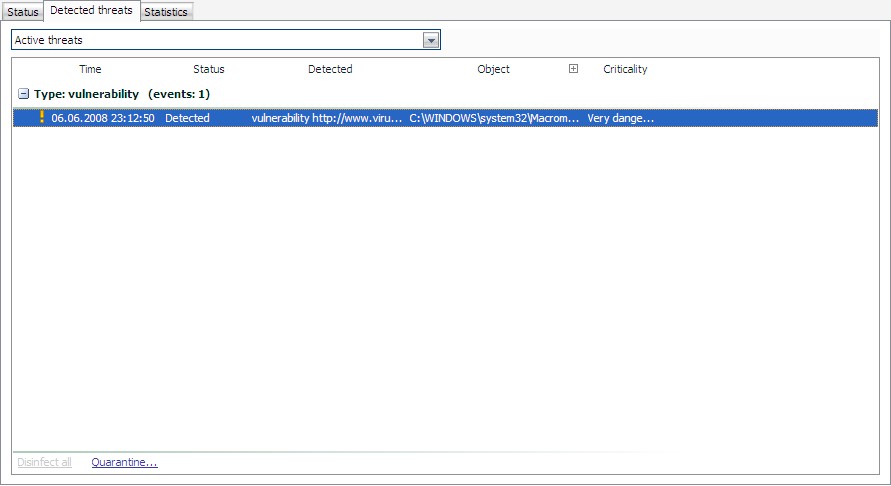Click the yellow exclamation warning icon
891x486 pixels.
[41, 117]
